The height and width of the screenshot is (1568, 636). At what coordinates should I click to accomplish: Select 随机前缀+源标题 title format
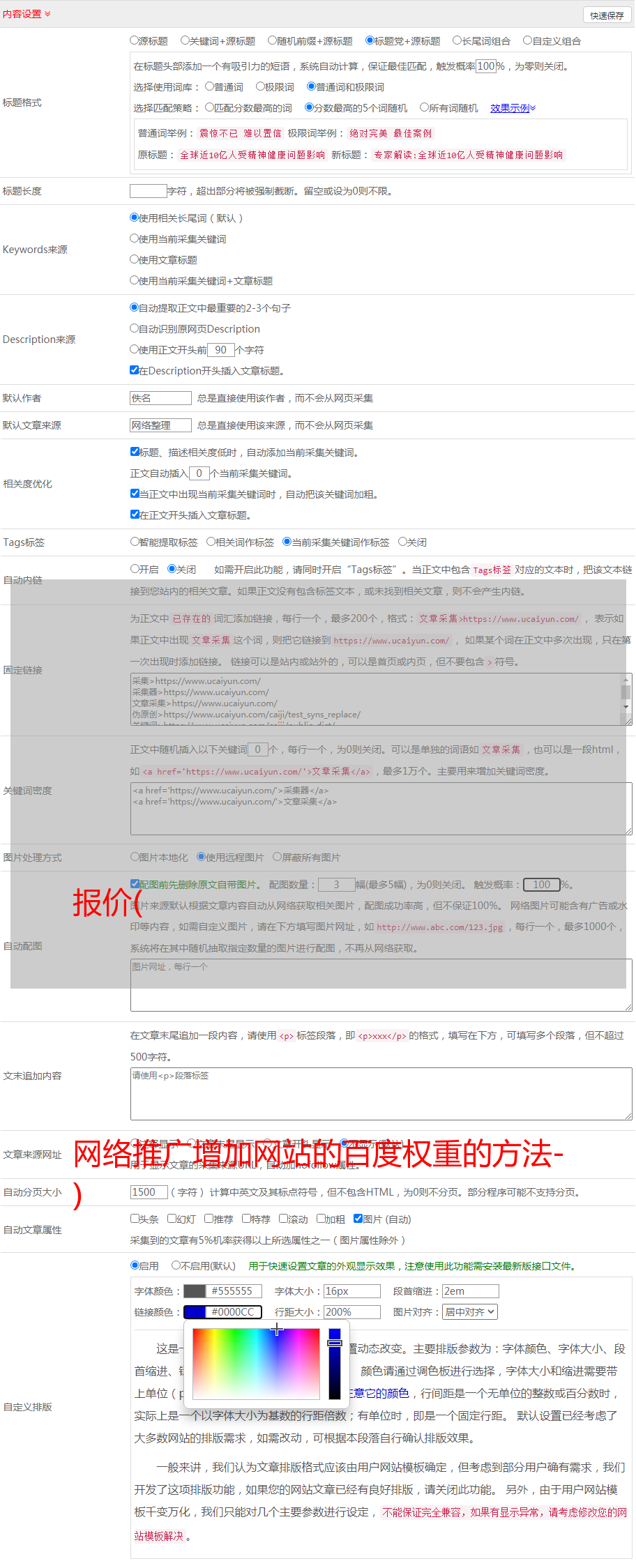click(x=273, y=40)
